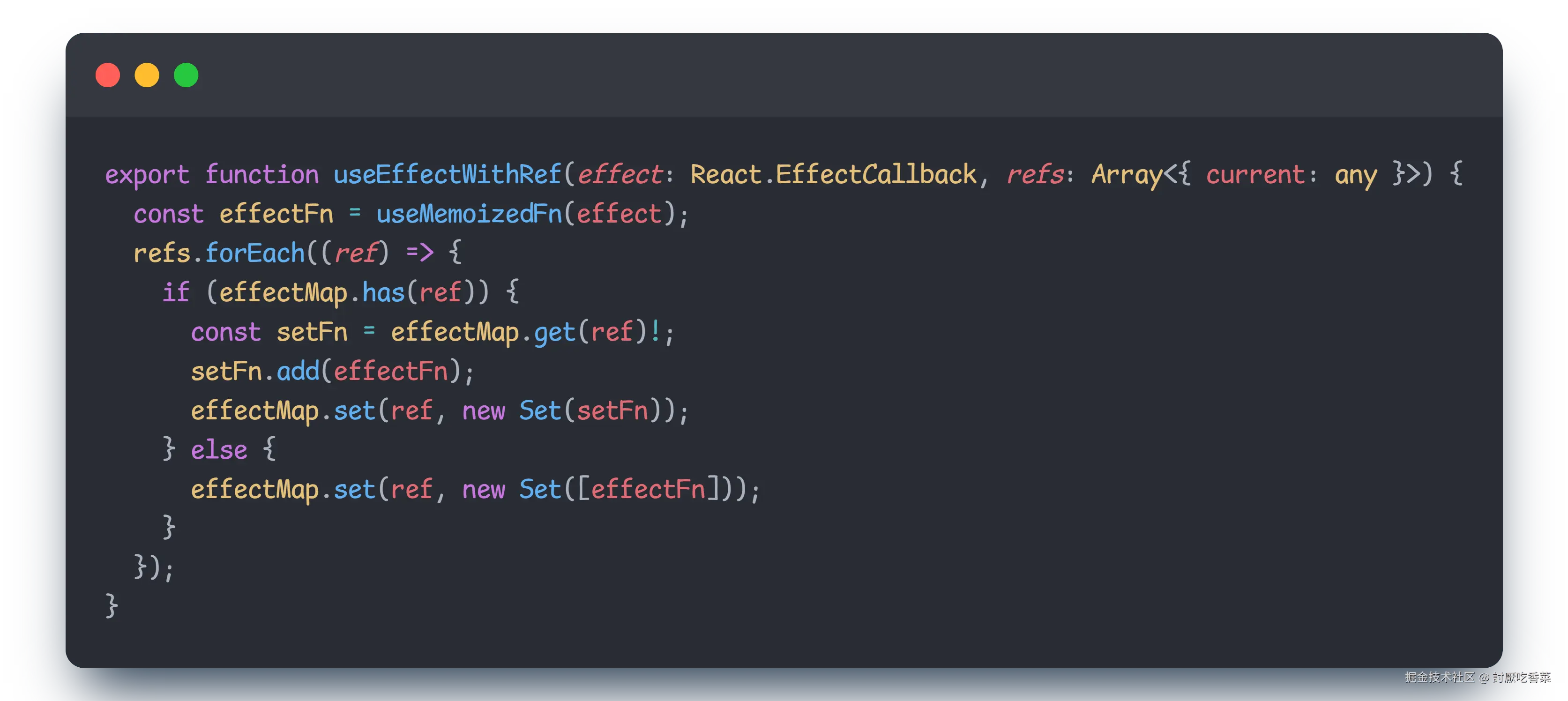
Task: Click the get method on effectMap
Action: 554,332
